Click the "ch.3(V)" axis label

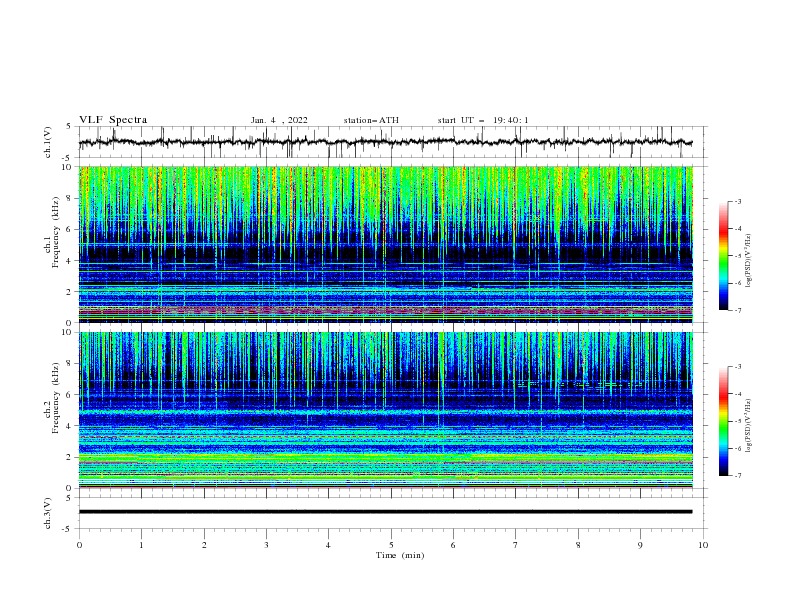click(48, 513)
